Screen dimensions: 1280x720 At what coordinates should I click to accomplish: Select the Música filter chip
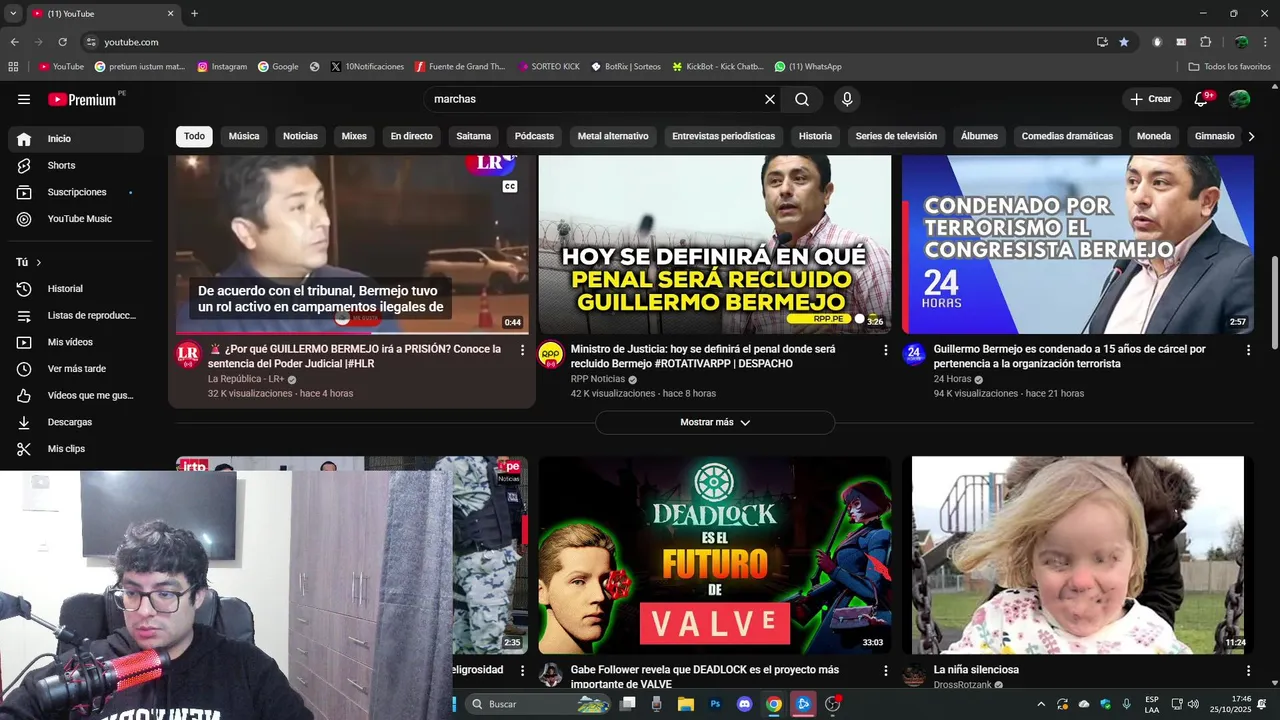tap(244, 136)
